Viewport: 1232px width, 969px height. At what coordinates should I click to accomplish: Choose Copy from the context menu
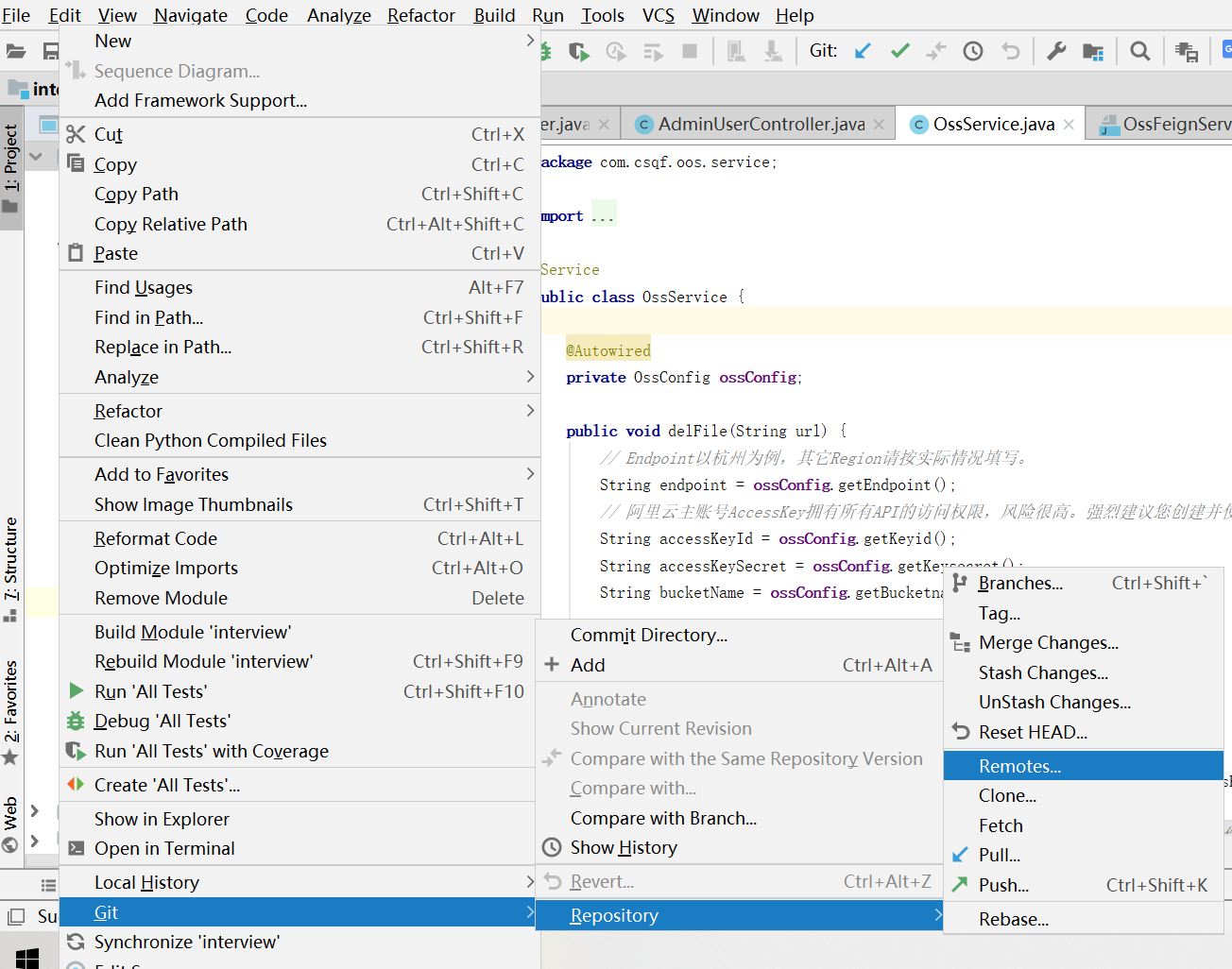[299, 164]
